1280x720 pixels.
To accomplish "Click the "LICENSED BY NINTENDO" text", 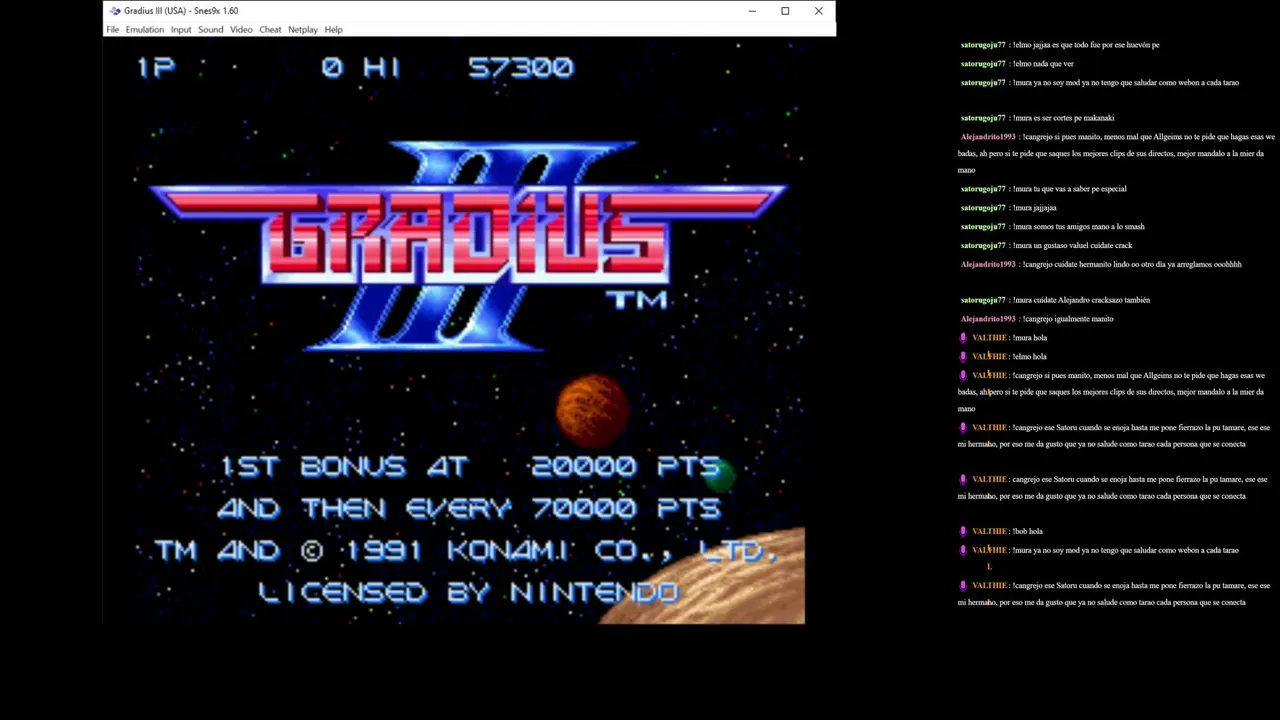I will 469,593.
